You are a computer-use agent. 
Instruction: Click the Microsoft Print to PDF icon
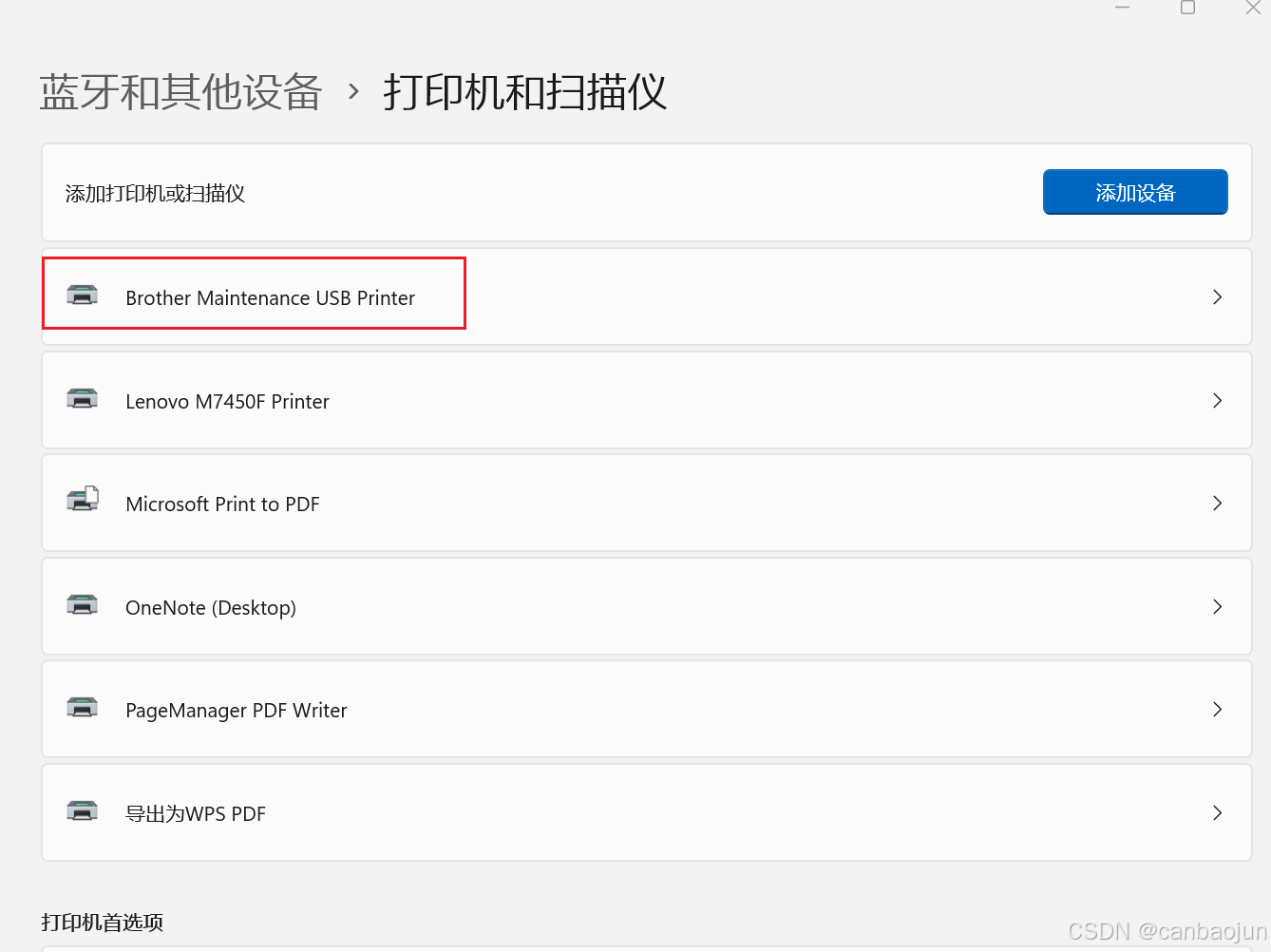pos(83,499)
